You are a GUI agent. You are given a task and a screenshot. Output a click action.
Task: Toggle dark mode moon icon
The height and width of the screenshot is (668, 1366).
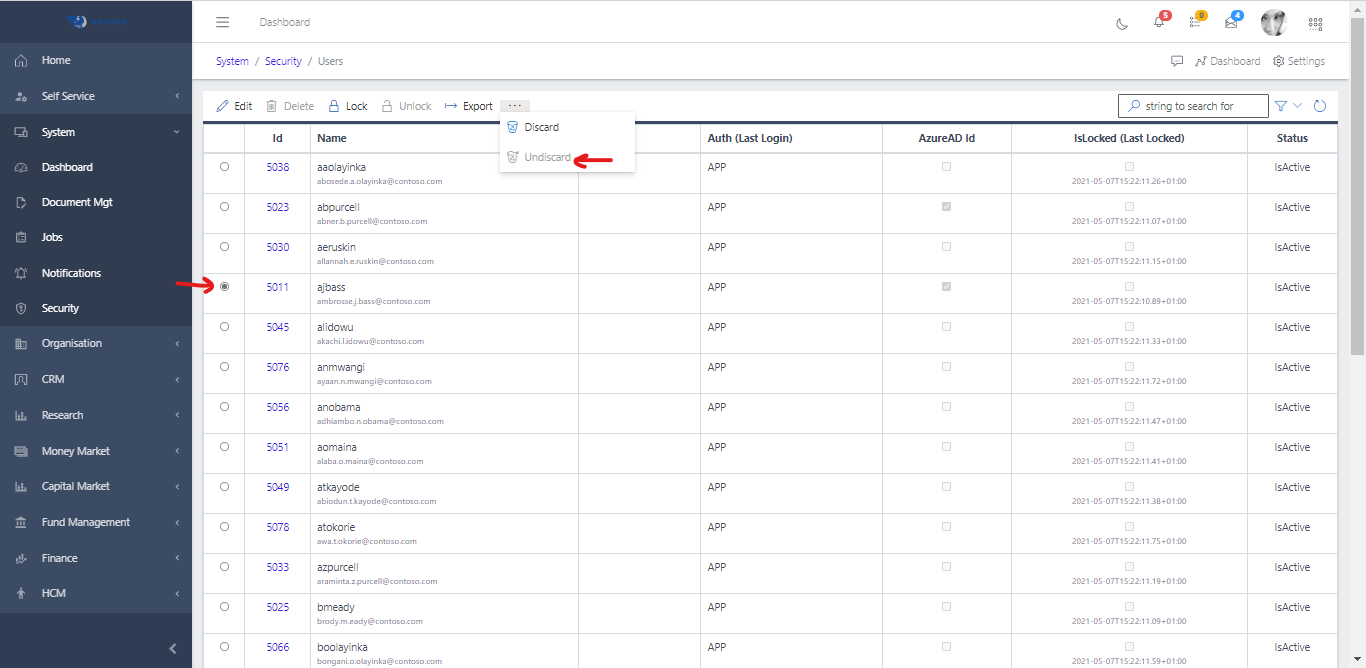tap(1122, 23)
